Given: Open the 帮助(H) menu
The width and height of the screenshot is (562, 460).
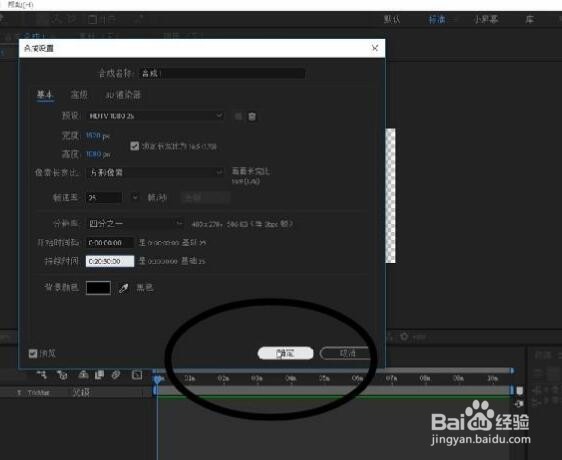Looking at the screenshot, I should pyautogui.click(x=21, y=5).
